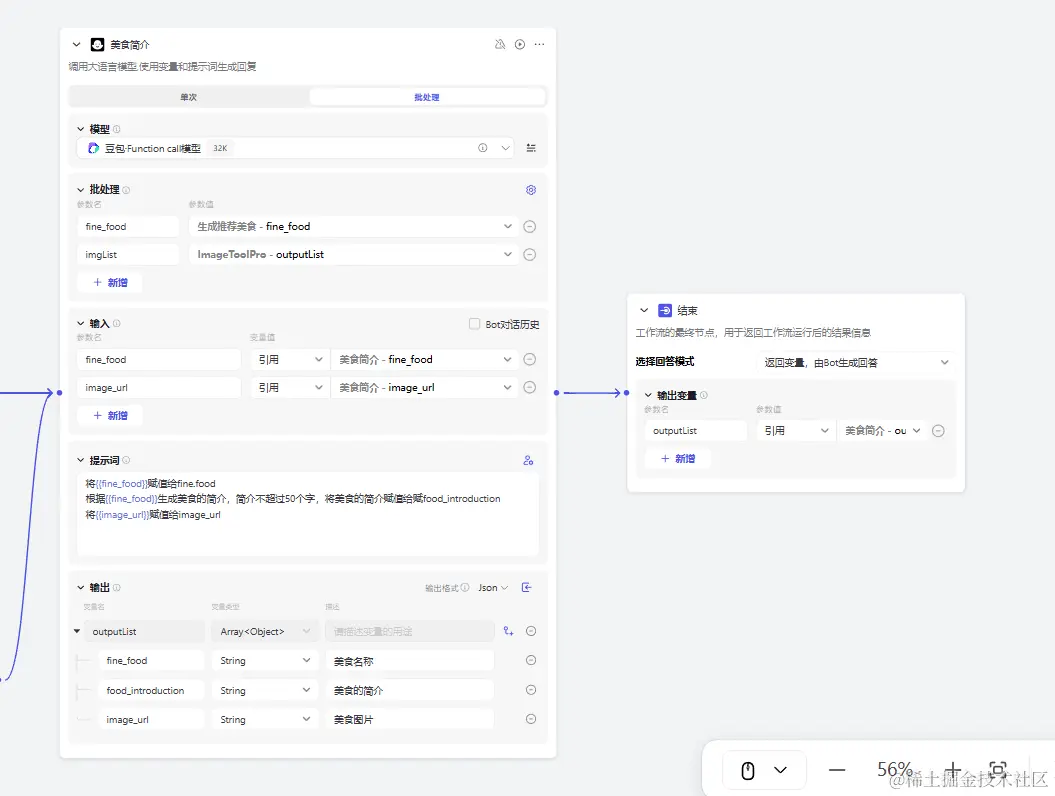Collapse the 结束 node card

[644, 310]
